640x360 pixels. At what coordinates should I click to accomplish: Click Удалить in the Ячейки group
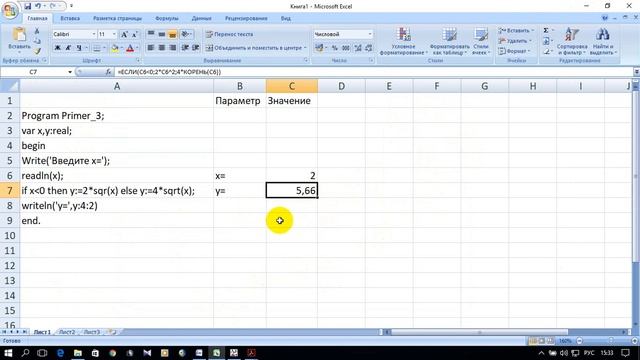tap(515, 41)
